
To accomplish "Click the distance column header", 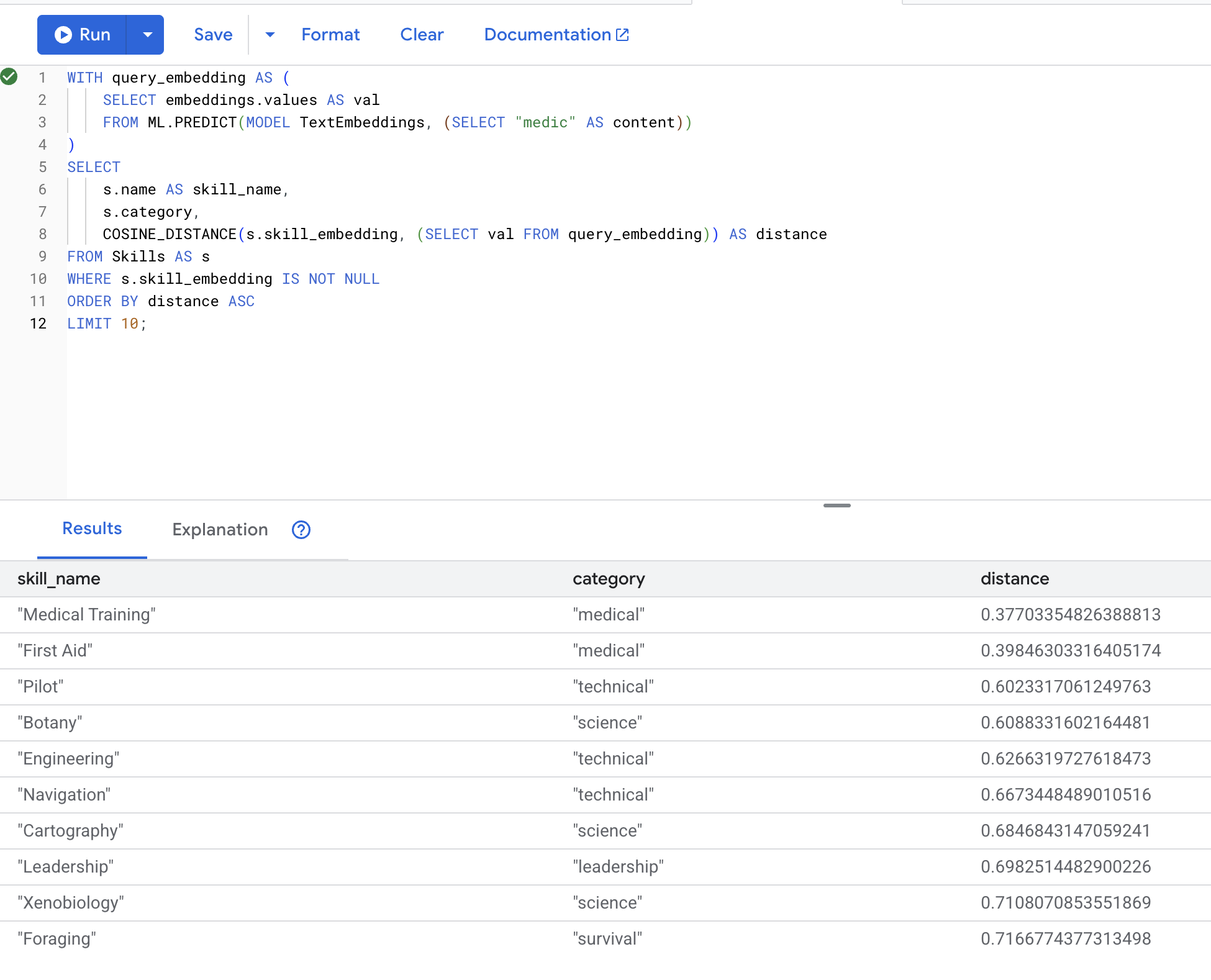I will click(x=1014, y=579).
